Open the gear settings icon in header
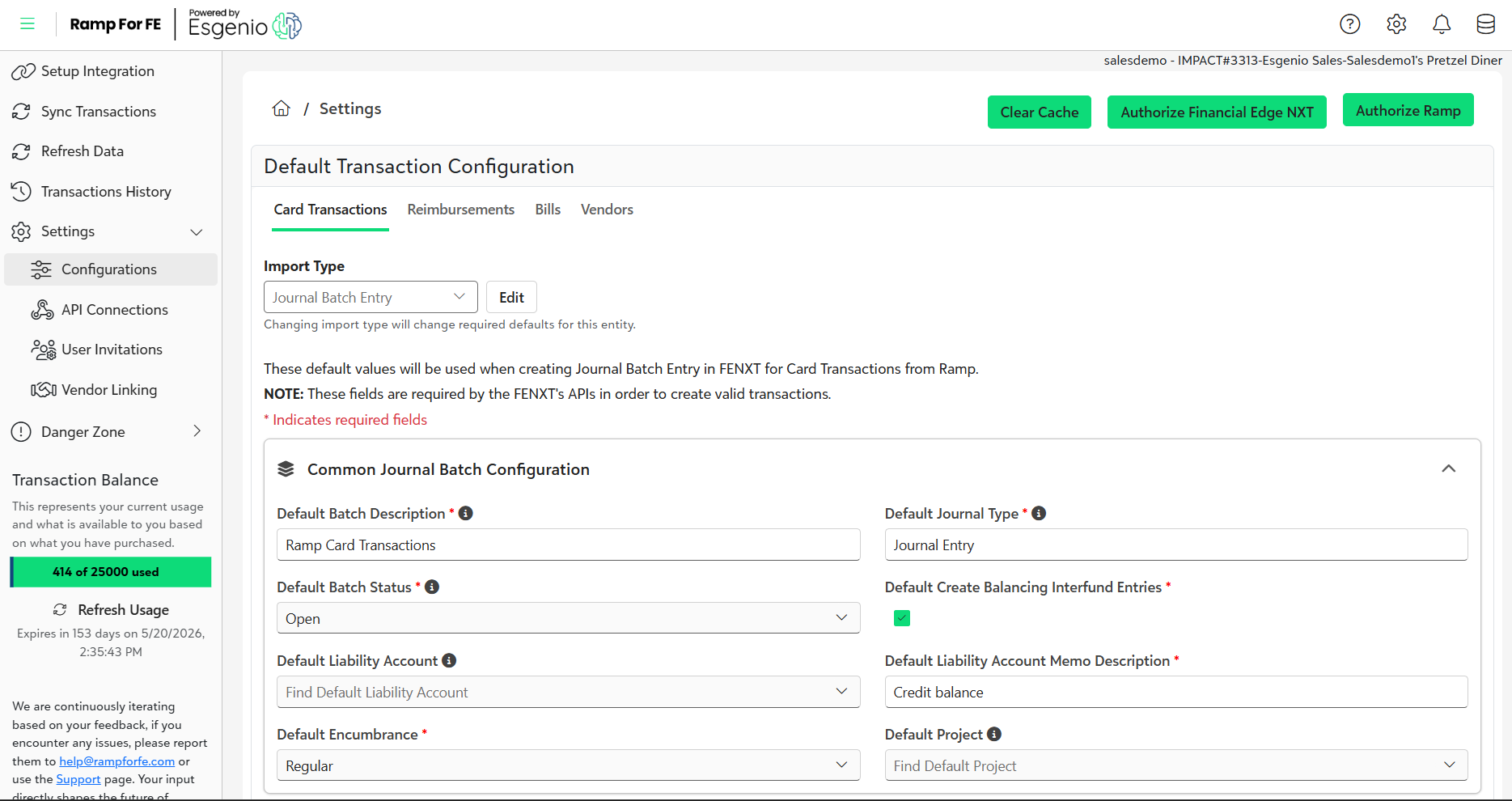 pos(1396,24)
